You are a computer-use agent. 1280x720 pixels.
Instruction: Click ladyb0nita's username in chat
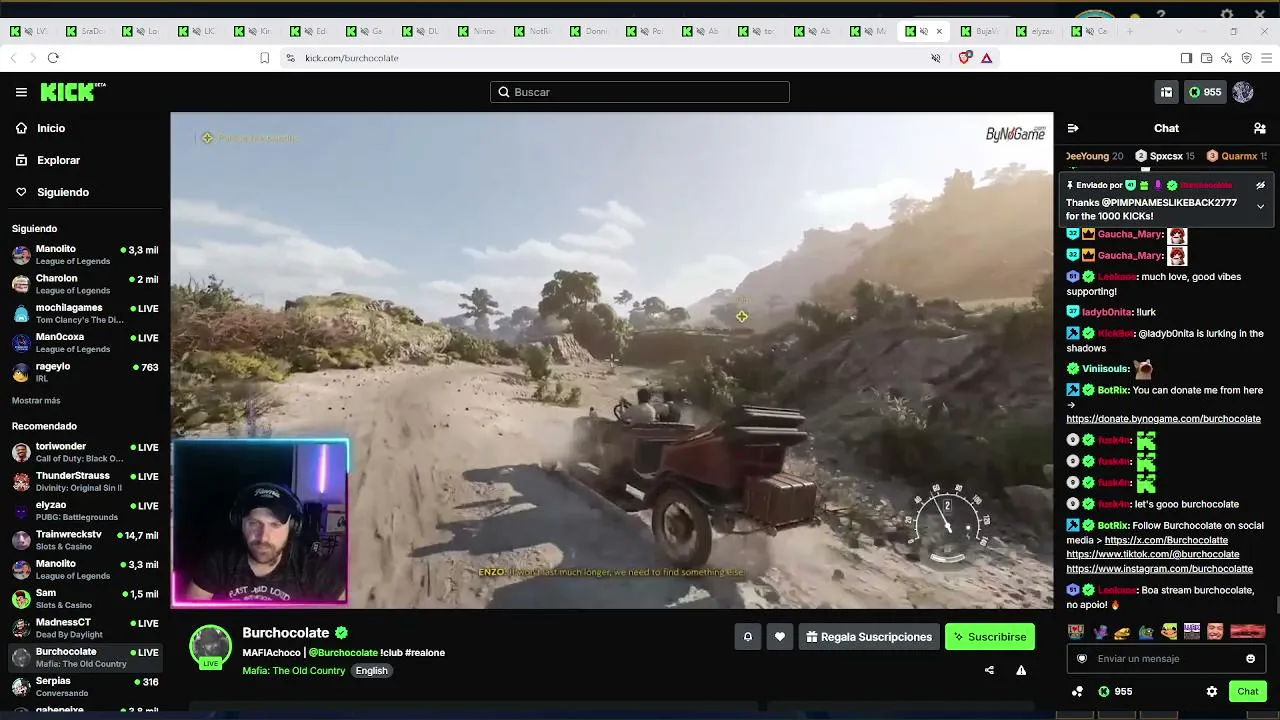click(x=1107, y=312)
